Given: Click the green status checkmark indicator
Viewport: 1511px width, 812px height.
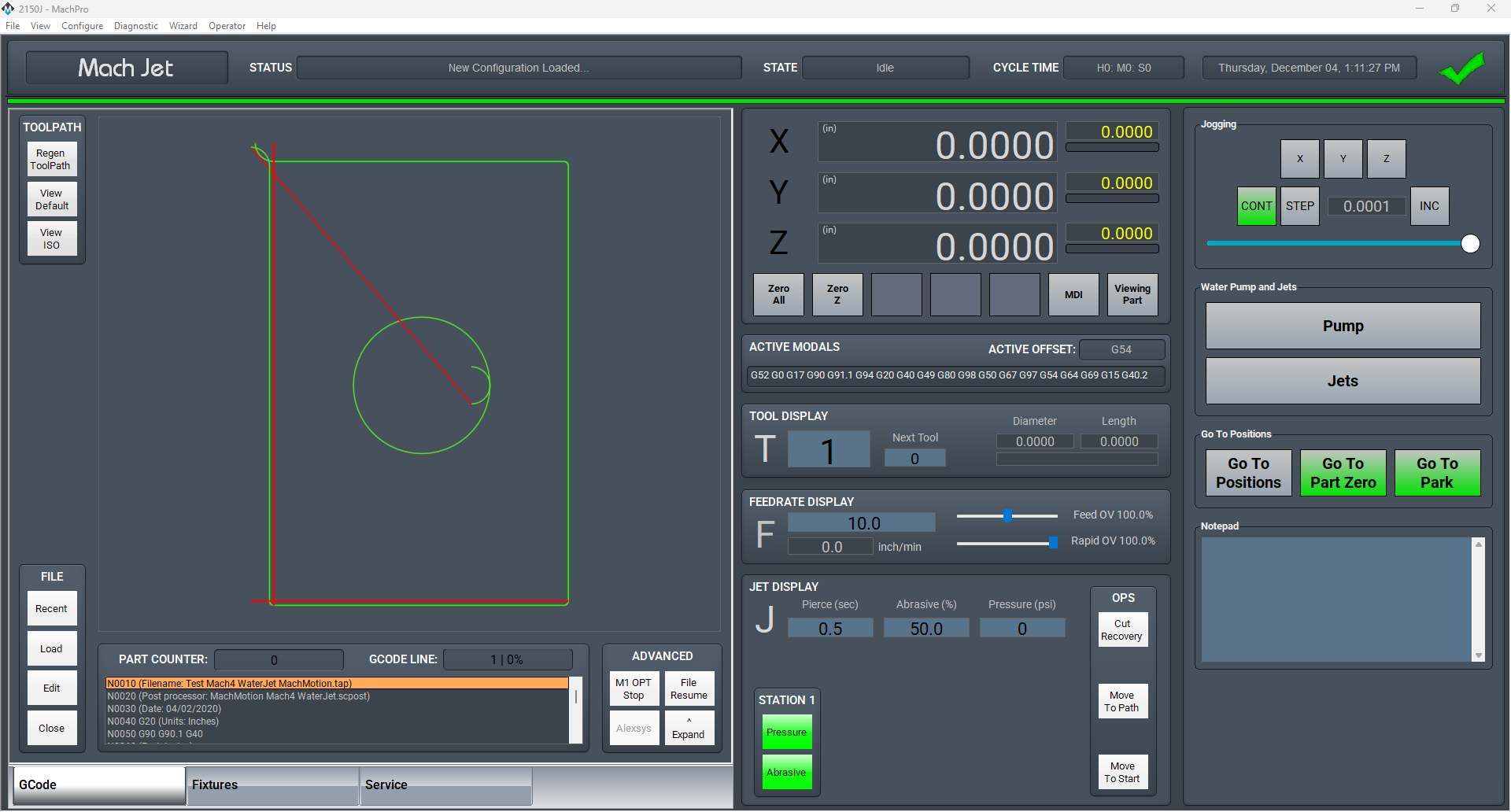Looking at the screenshot, I should pos(1461,68).
